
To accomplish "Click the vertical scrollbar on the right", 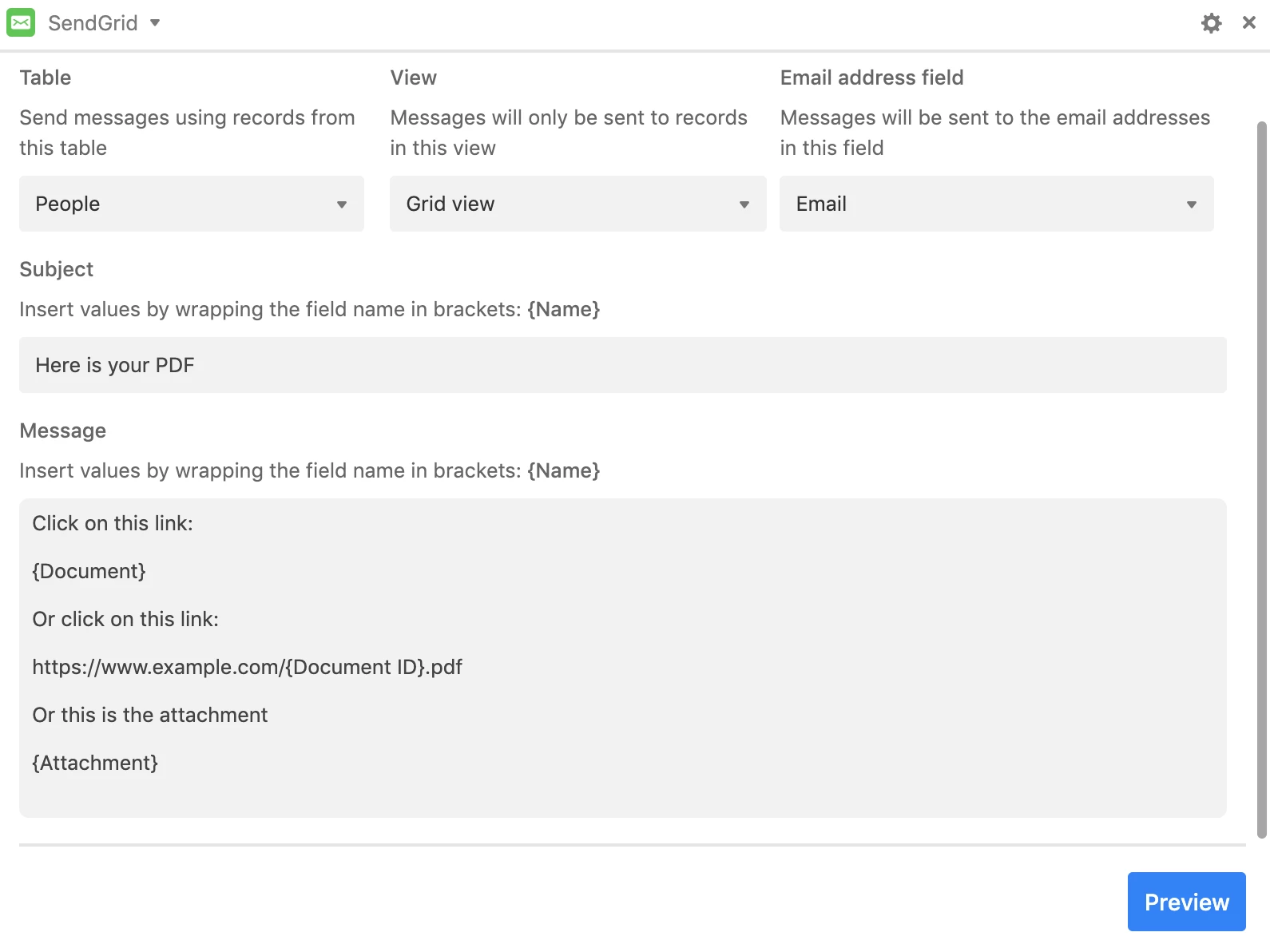I will tap(1262, 479).
